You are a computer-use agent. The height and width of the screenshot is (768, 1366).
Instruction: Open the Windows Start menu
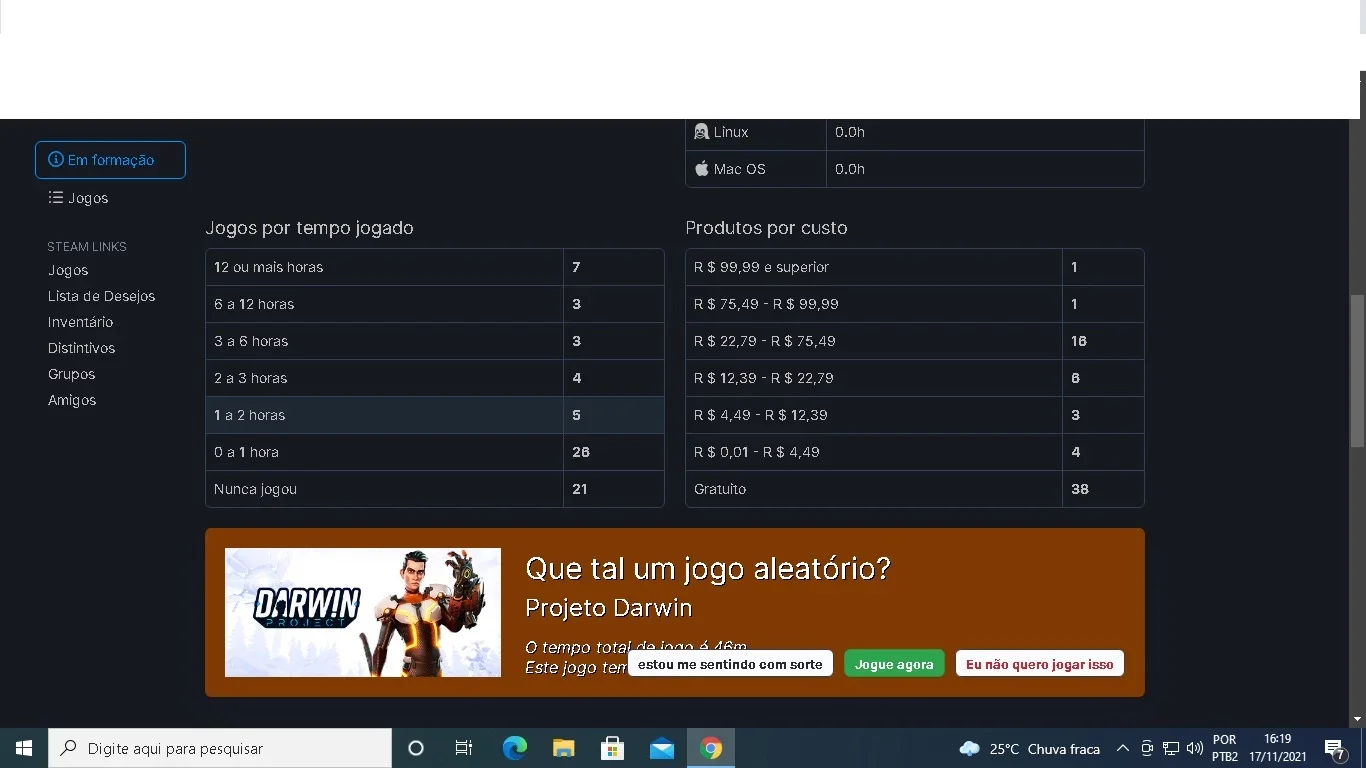tap(24, 748)
